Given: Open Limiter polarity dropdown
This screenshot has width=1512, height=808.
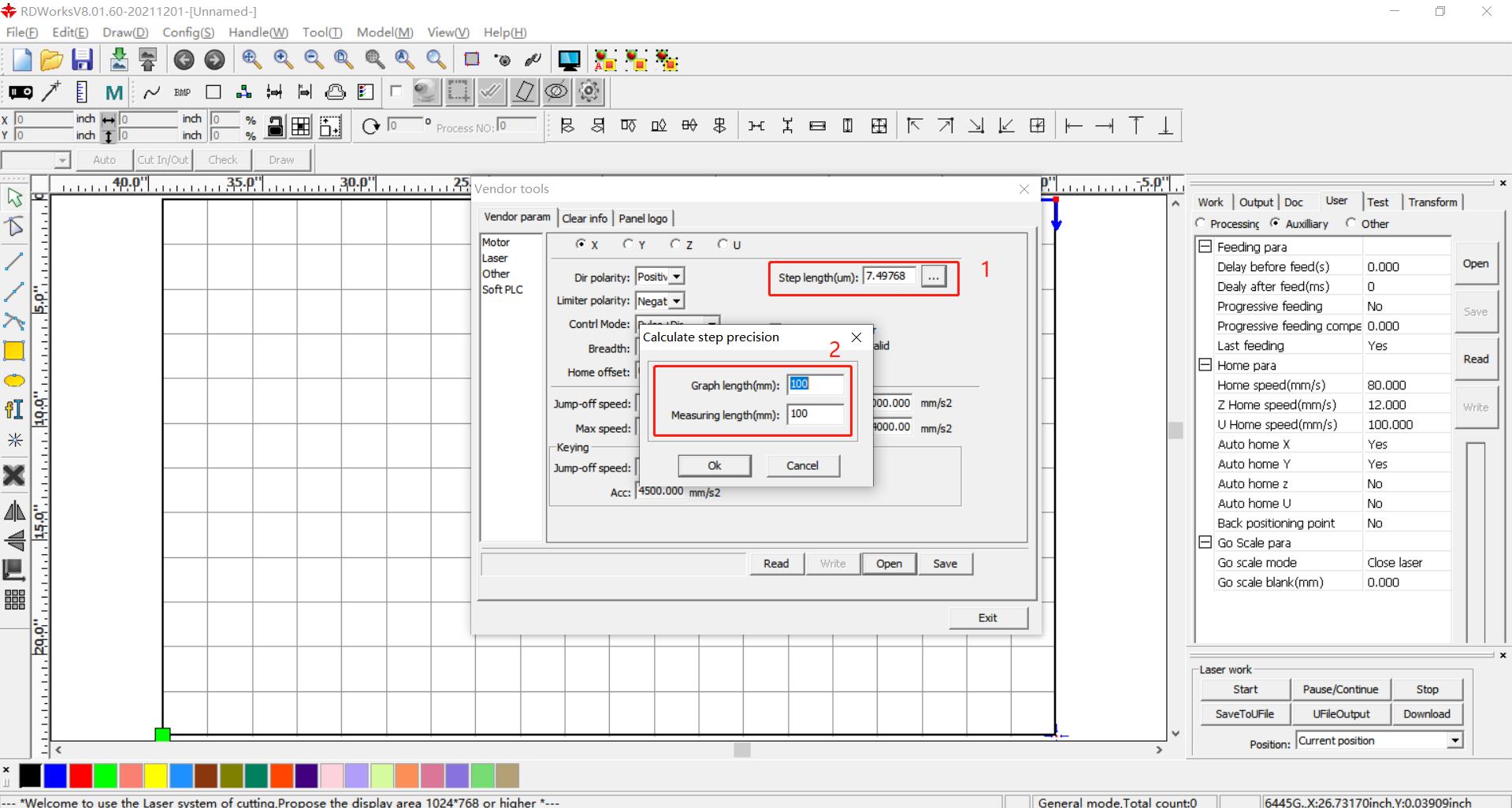Looking at the screenshot, I should 676,301.
